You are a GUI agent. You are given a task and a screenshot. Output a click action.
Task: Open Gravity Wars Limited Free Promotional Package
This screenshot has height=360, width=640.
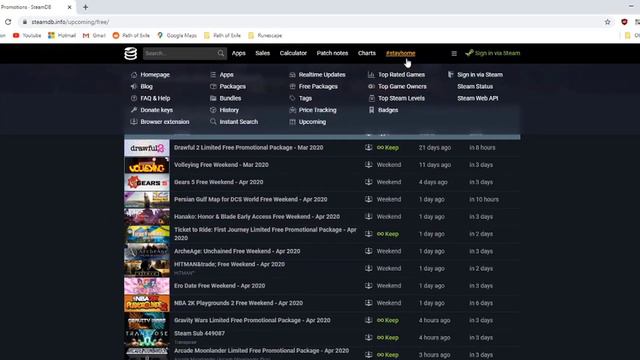[x=252, y=320]
